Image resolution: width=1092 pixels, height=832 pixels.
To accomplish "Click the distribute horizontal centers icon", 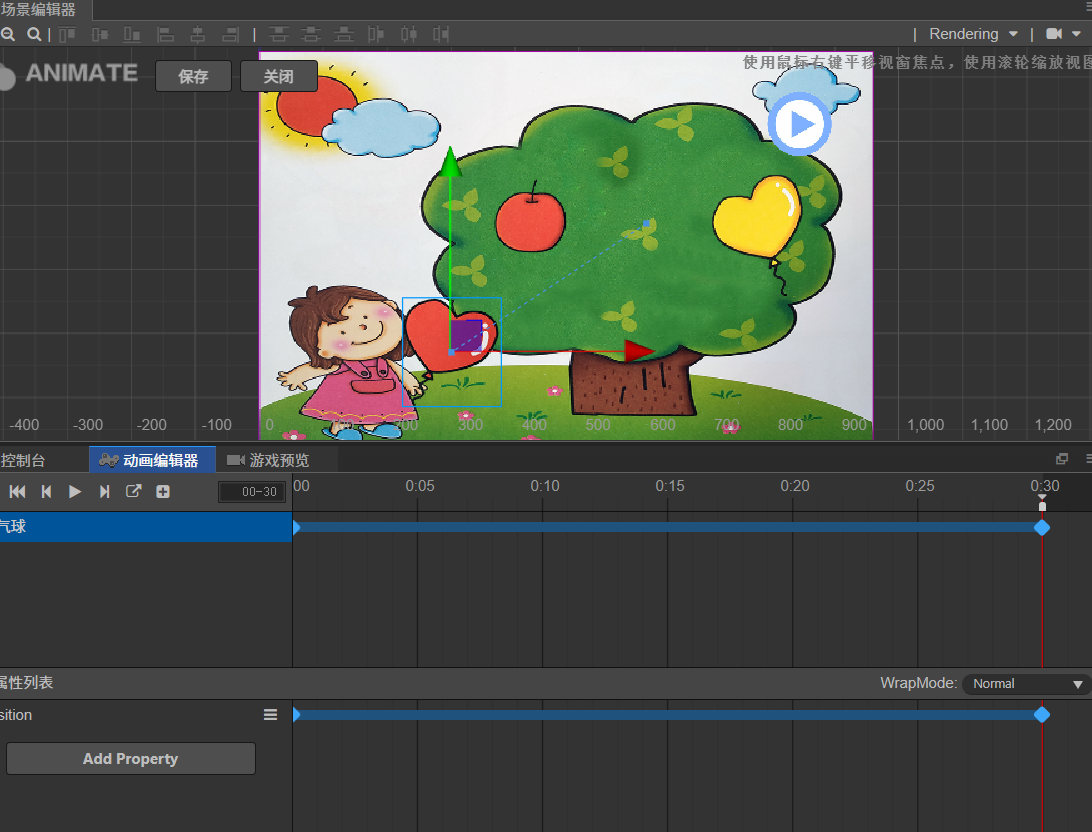I will 409,34.
